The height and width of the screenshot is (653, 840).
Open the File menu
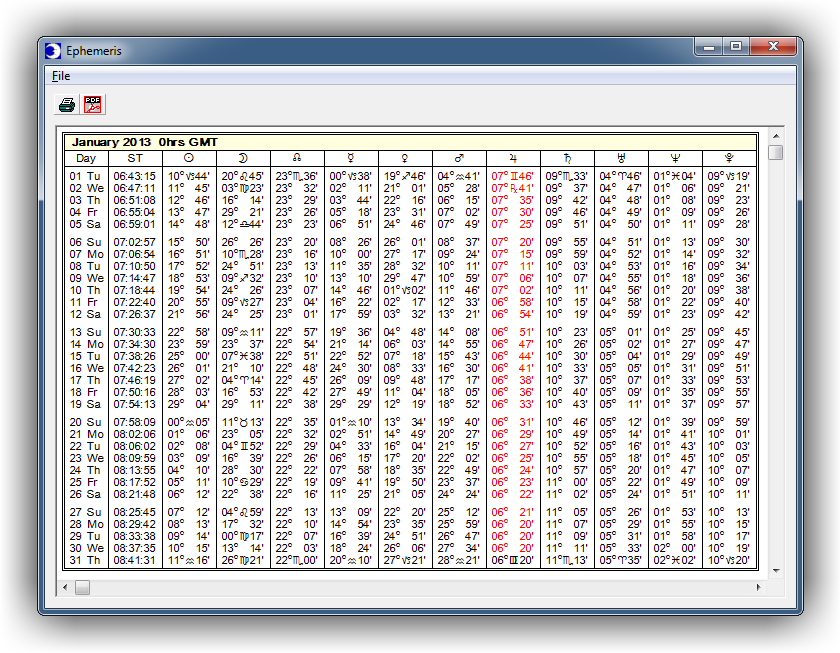point(61,76)
